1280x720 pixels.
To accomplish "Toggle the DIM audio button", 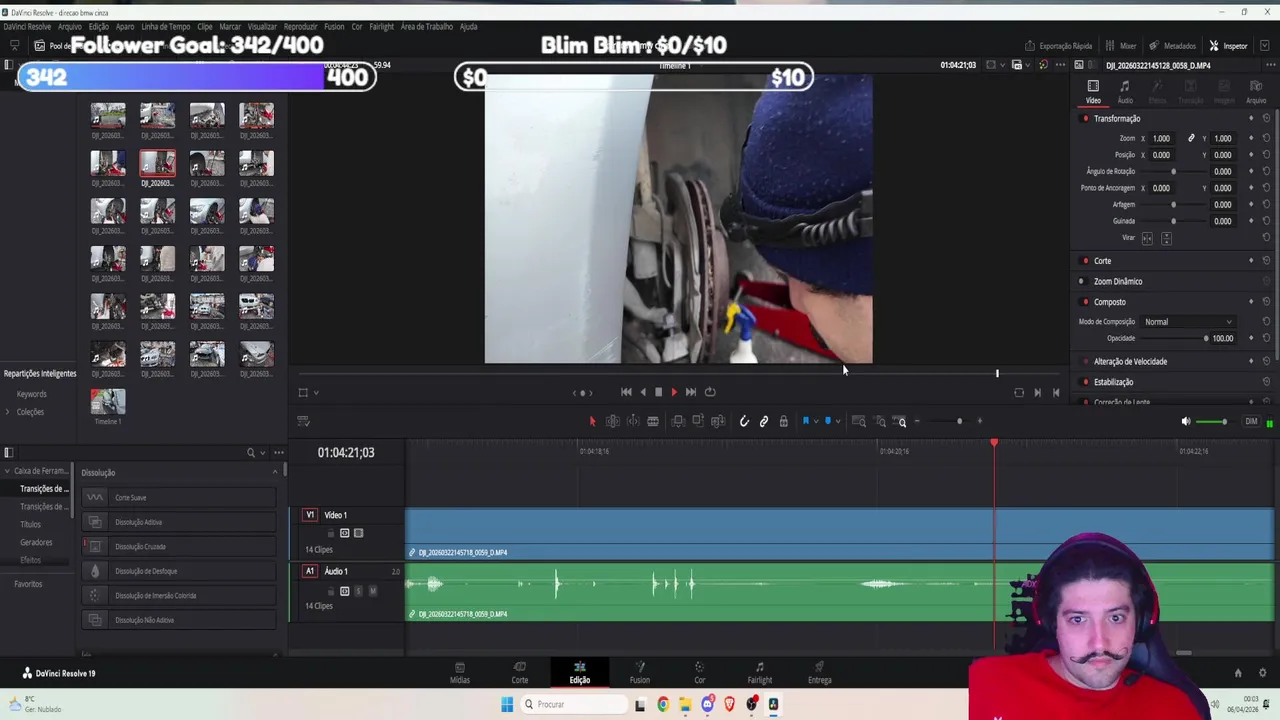I will tap(1251, 422).
